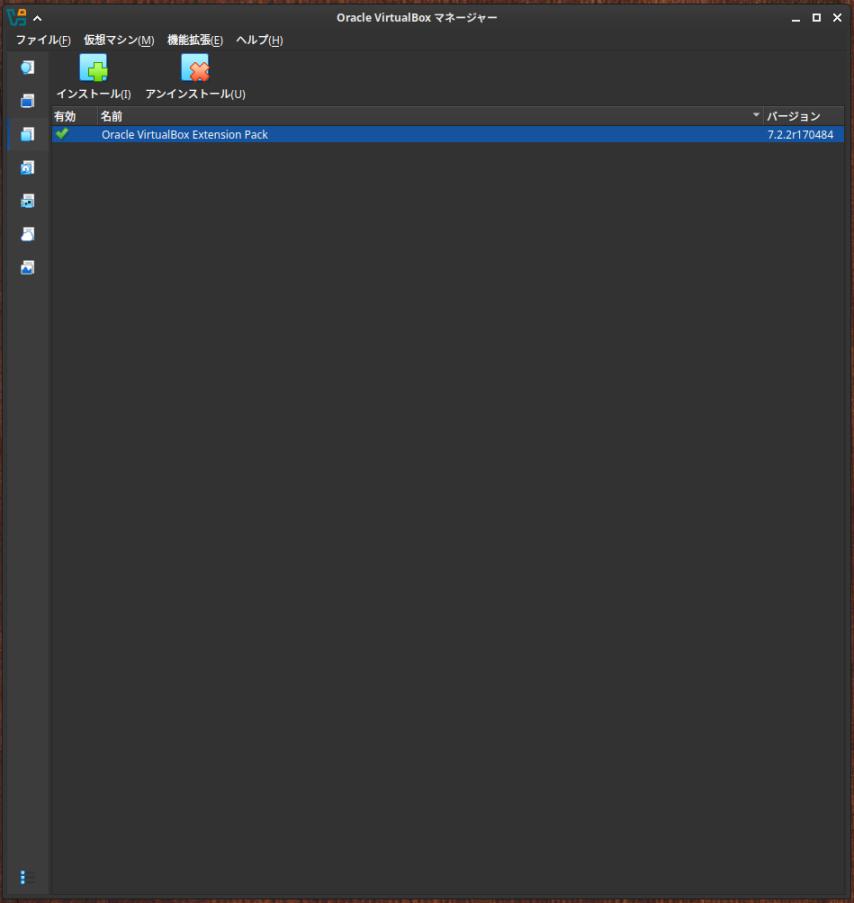Close the VirtualBox Manager window
854x903 pixels.
[x=837, y=18]
